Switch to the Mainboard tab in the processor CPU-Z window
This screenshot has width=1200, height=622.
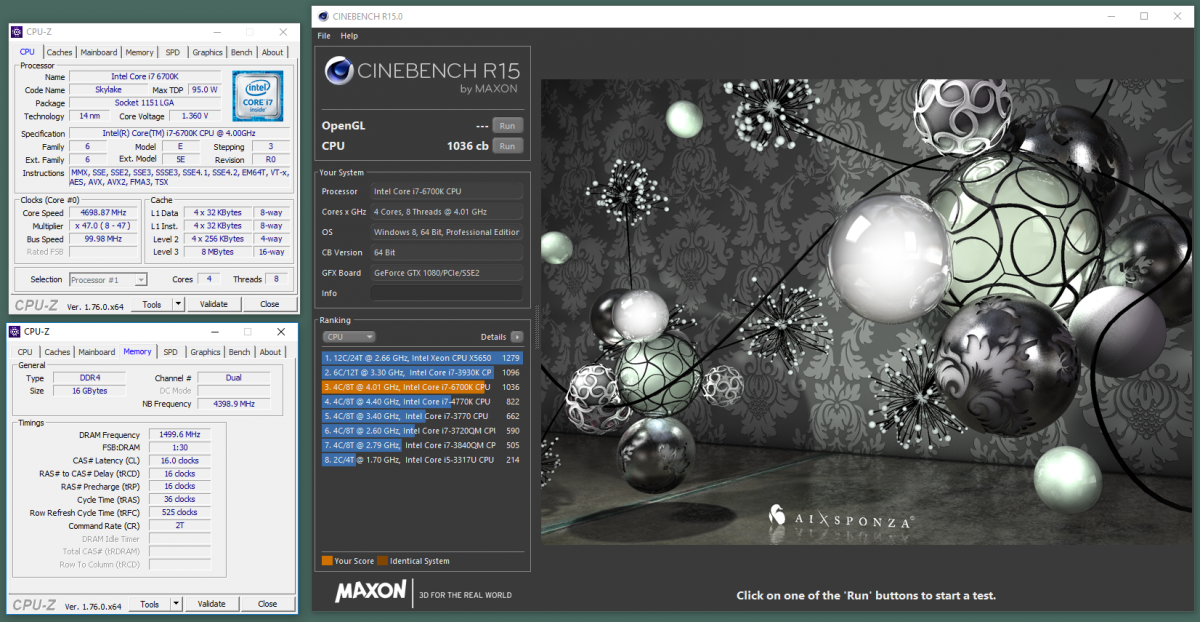(x=99, y=53)
